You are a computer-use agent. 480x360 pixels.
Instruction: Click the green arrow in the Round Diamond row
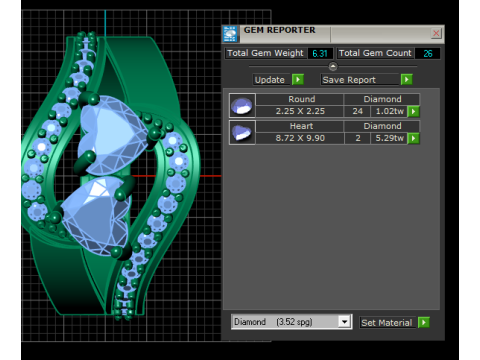pos(414,111)
